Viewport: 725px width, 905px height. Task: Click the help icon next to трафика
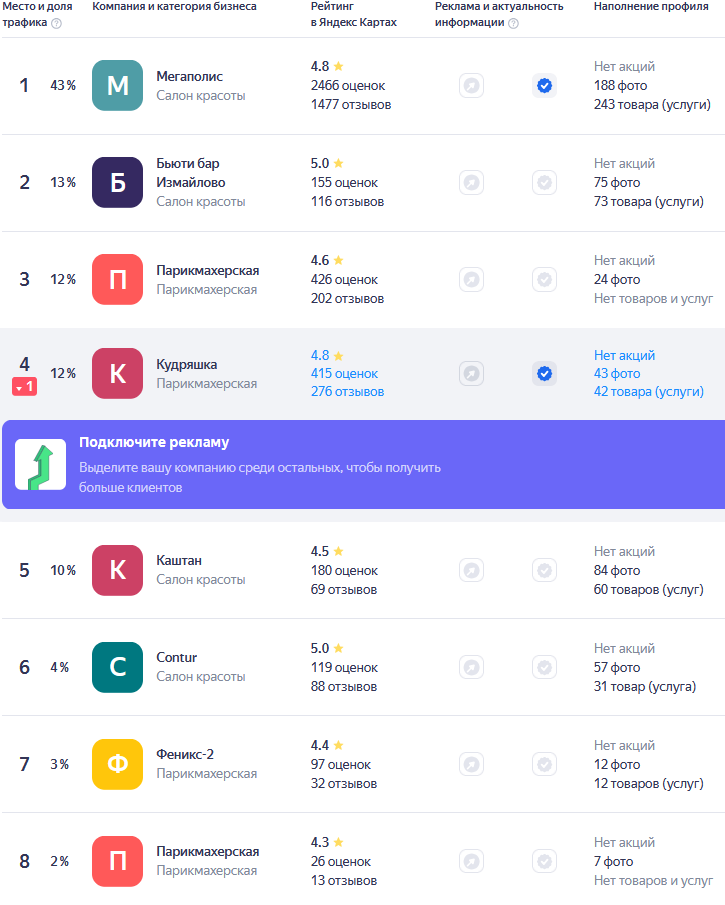click(x=56, y=23)
